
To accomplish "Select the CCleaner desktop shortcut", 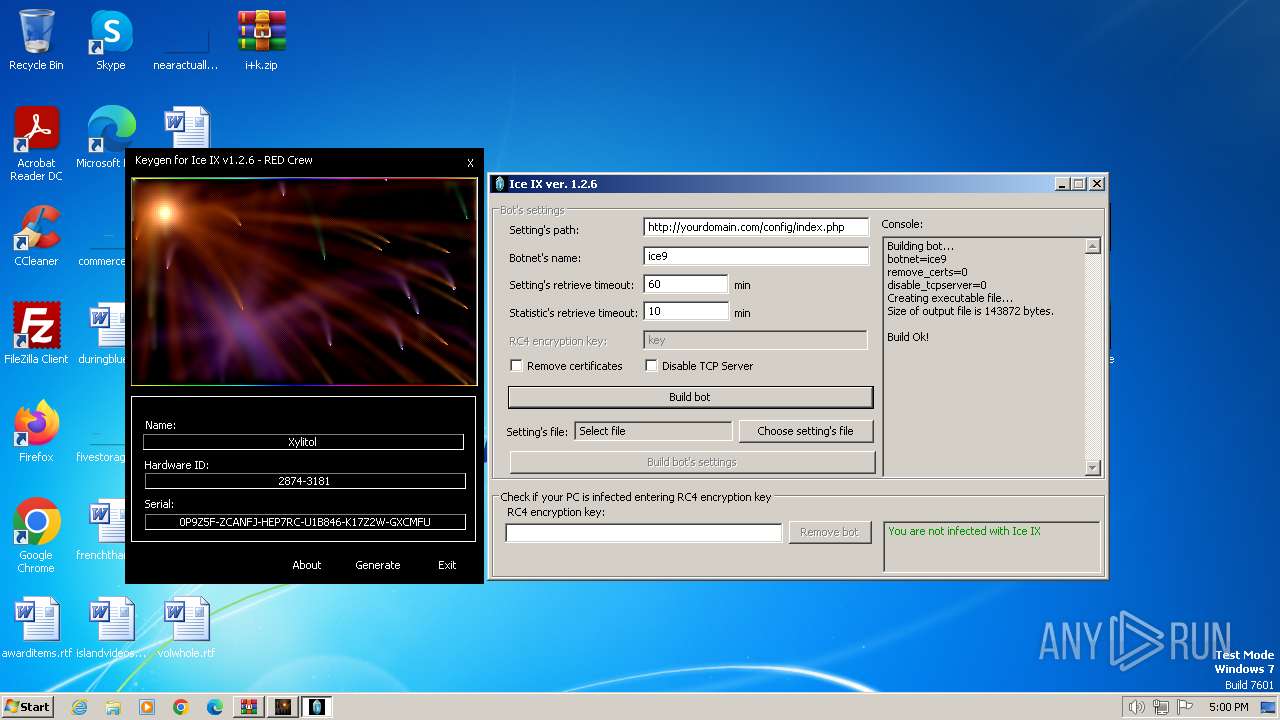I will point(36,236).
